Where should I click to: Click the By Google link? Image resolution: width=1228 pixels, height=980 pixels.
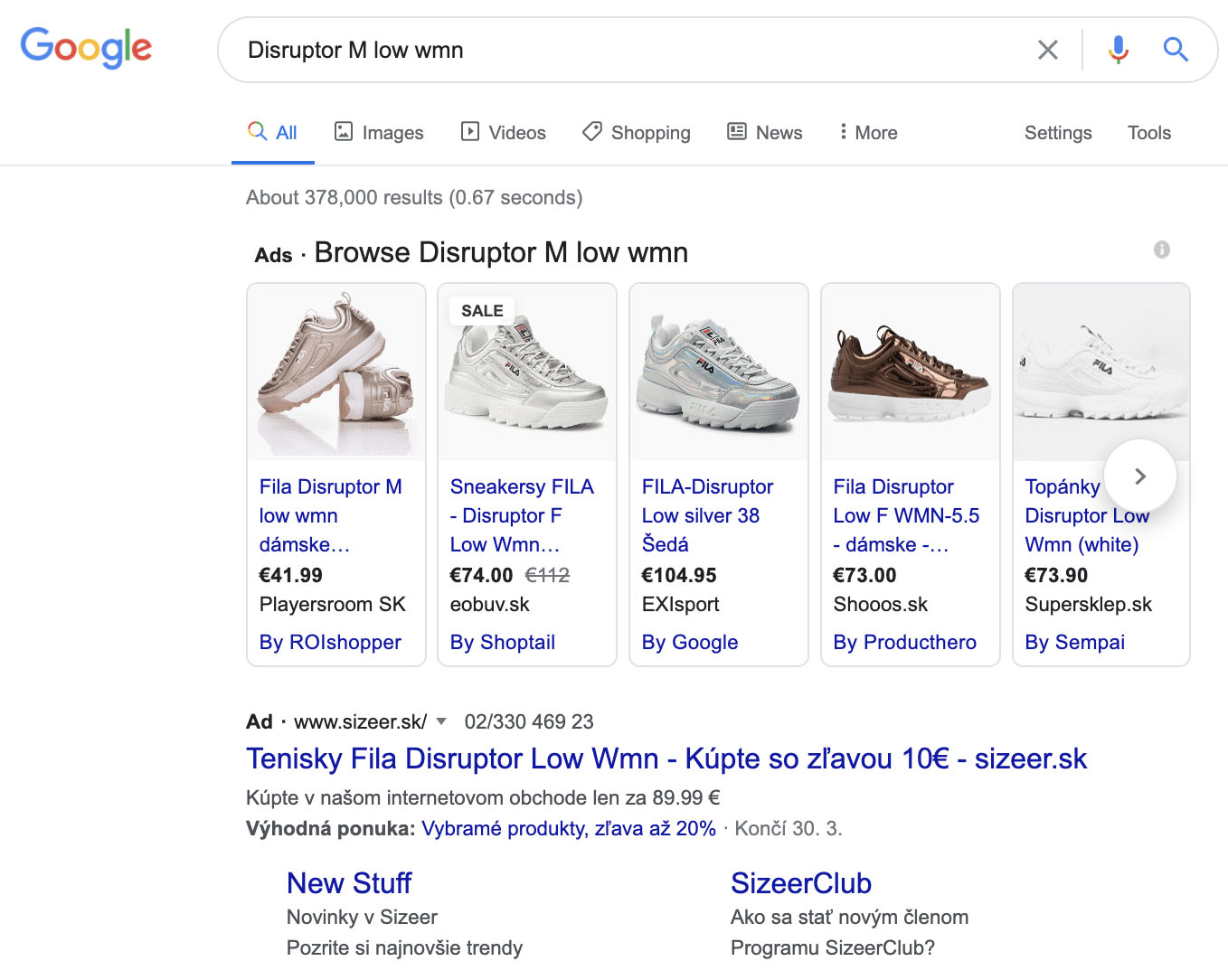(690, 642)
